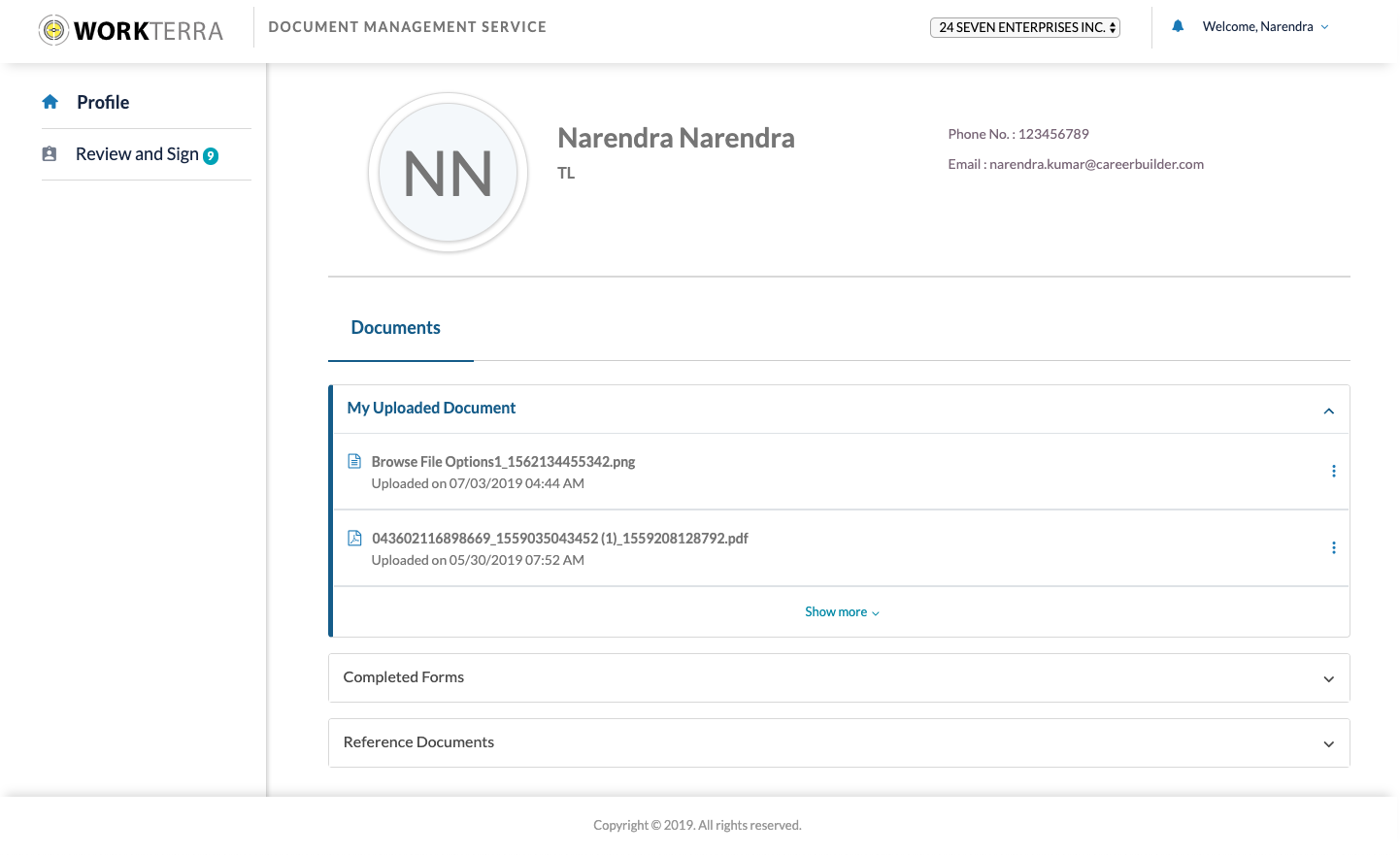The image size is (1400, 855).
Task: Open the Browse File Options1_1562134455342.png file
Action: 503,462
